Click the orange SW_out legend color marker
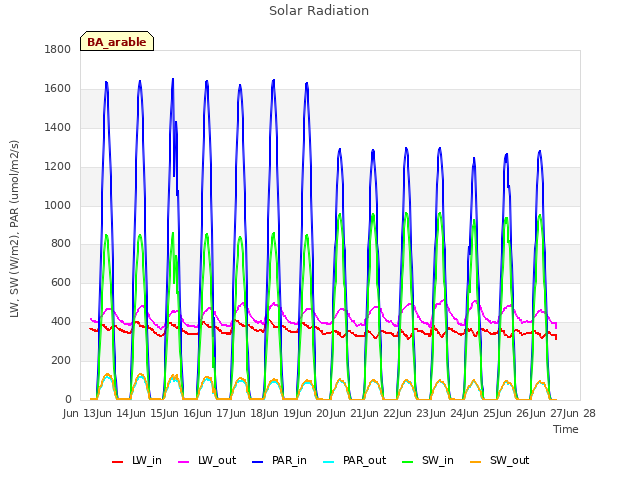This screenshot has width=640, height=480. coord(476,462)
